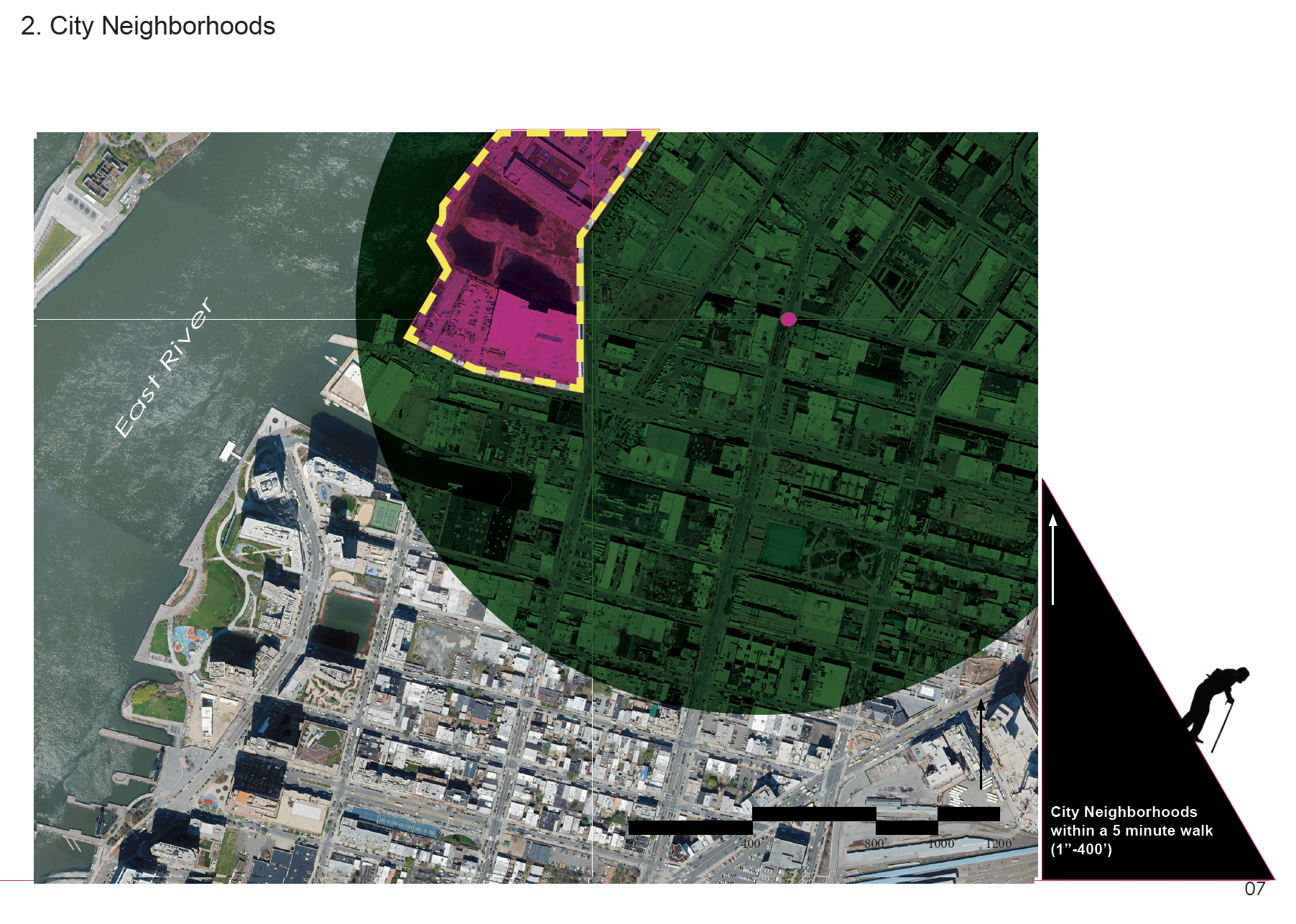Image resolution: width=1296 pixels, height=924 pixels.
Task: Click the 1200' scale bar label
Action: 999,844
